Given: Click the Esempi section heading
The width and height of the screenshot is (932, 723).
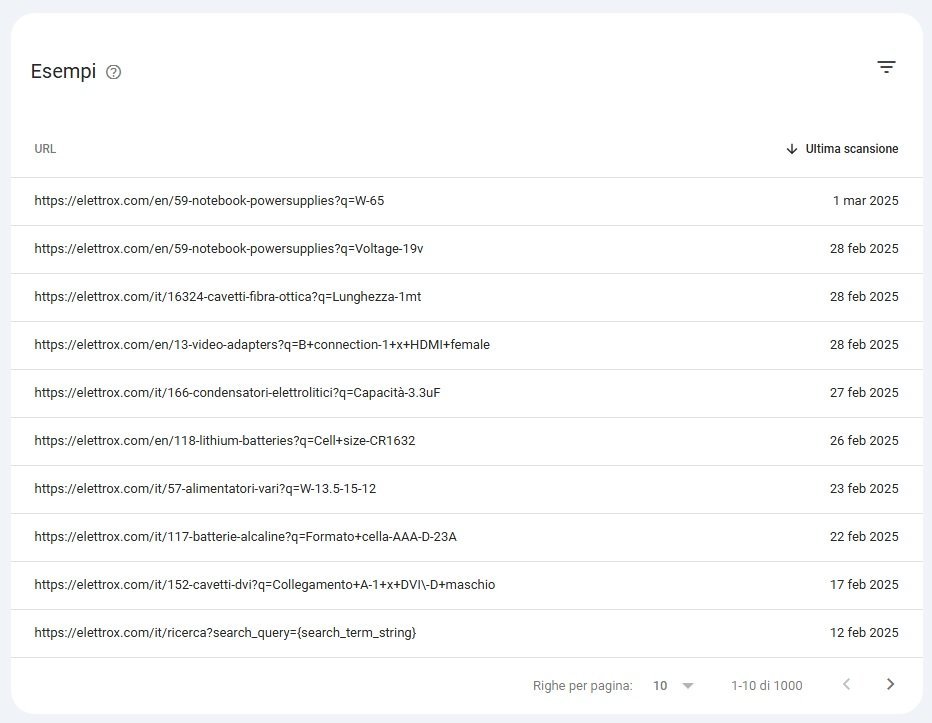Looking at the screenshot, I should click(63, 71).
